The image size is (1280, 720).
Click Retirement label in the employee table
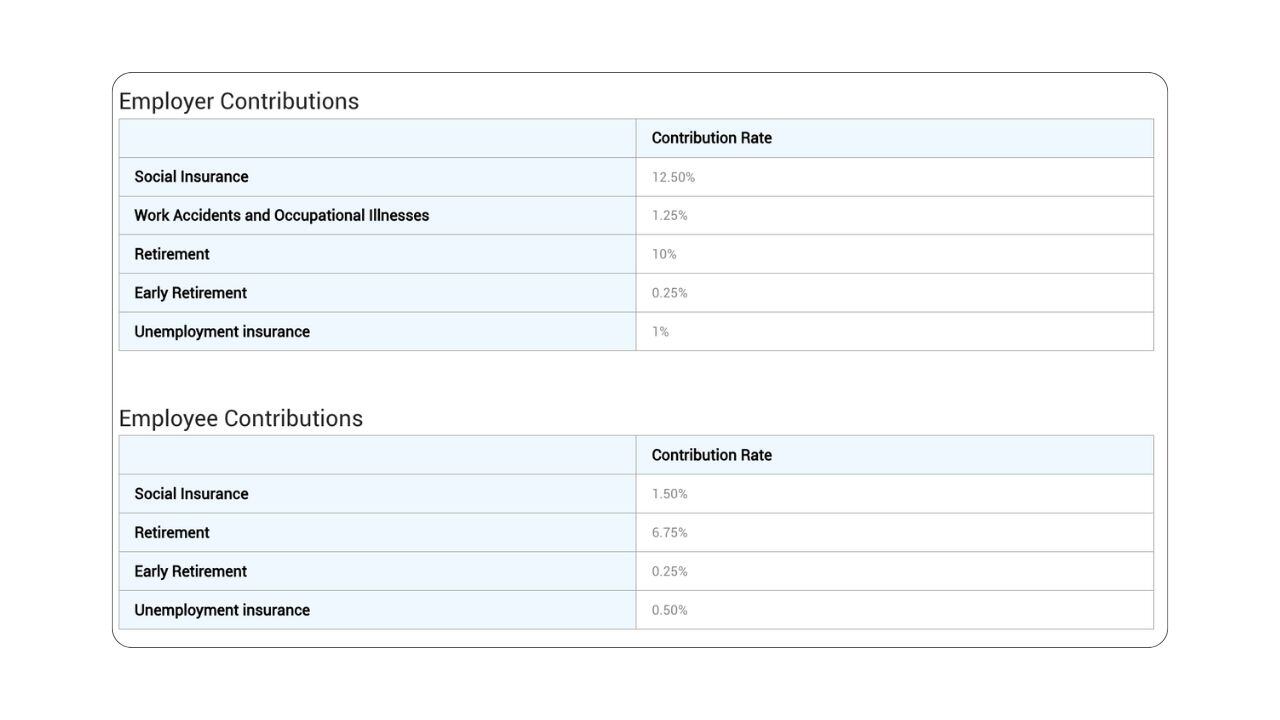click(172, 533)
